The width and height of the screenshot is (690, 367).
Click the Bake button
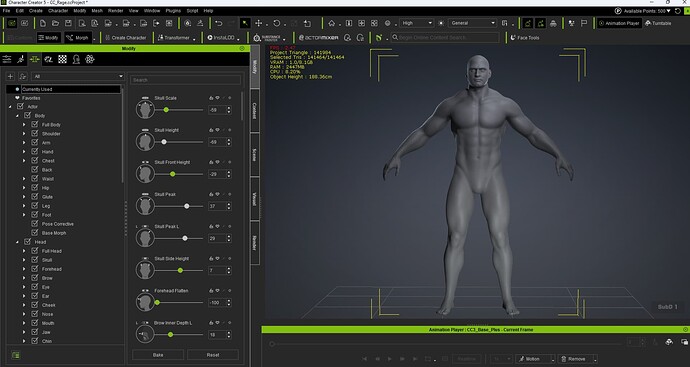158,355
